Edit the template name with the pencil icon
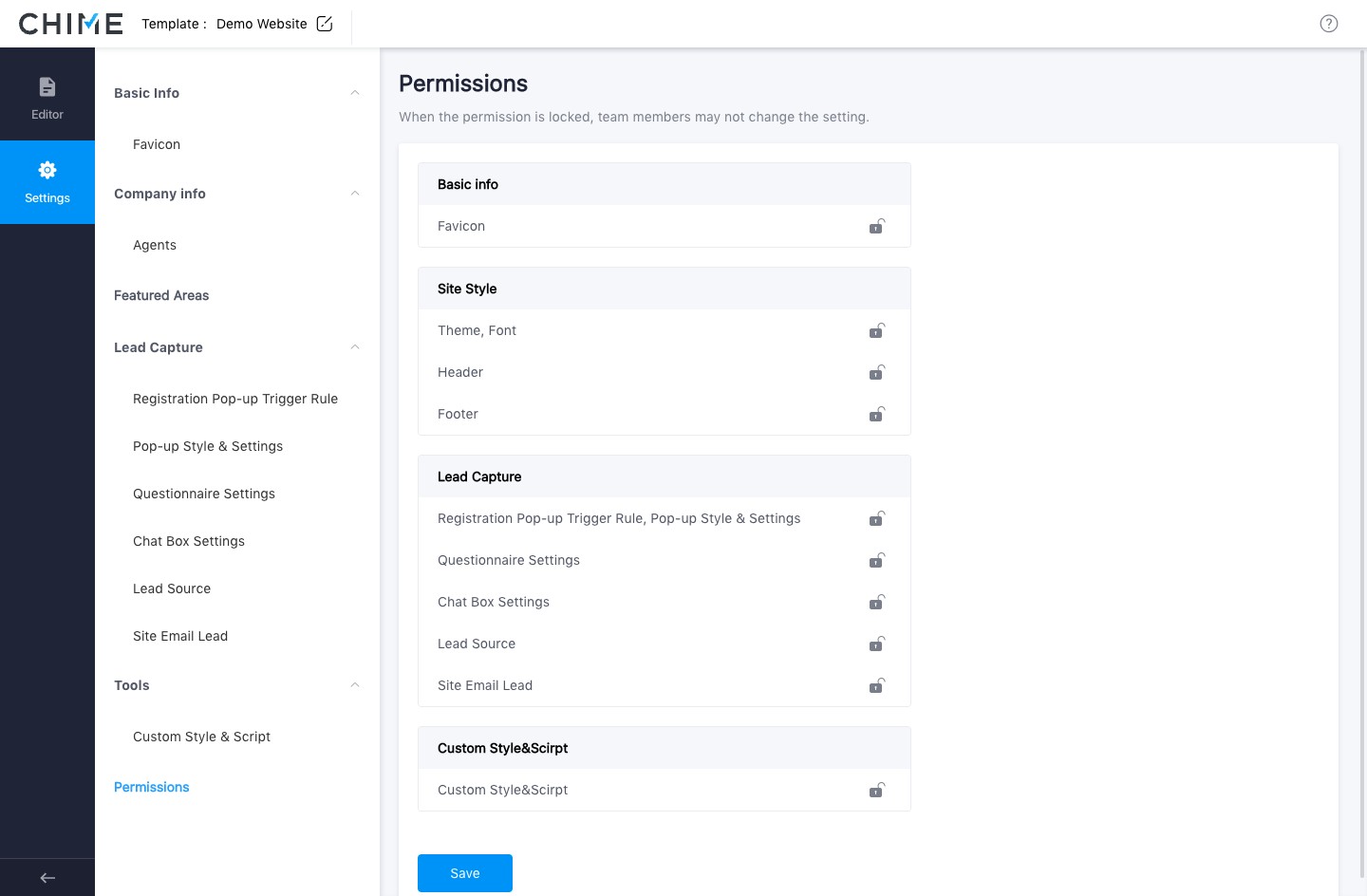The image size is (1367, 896). click(325, 24)
